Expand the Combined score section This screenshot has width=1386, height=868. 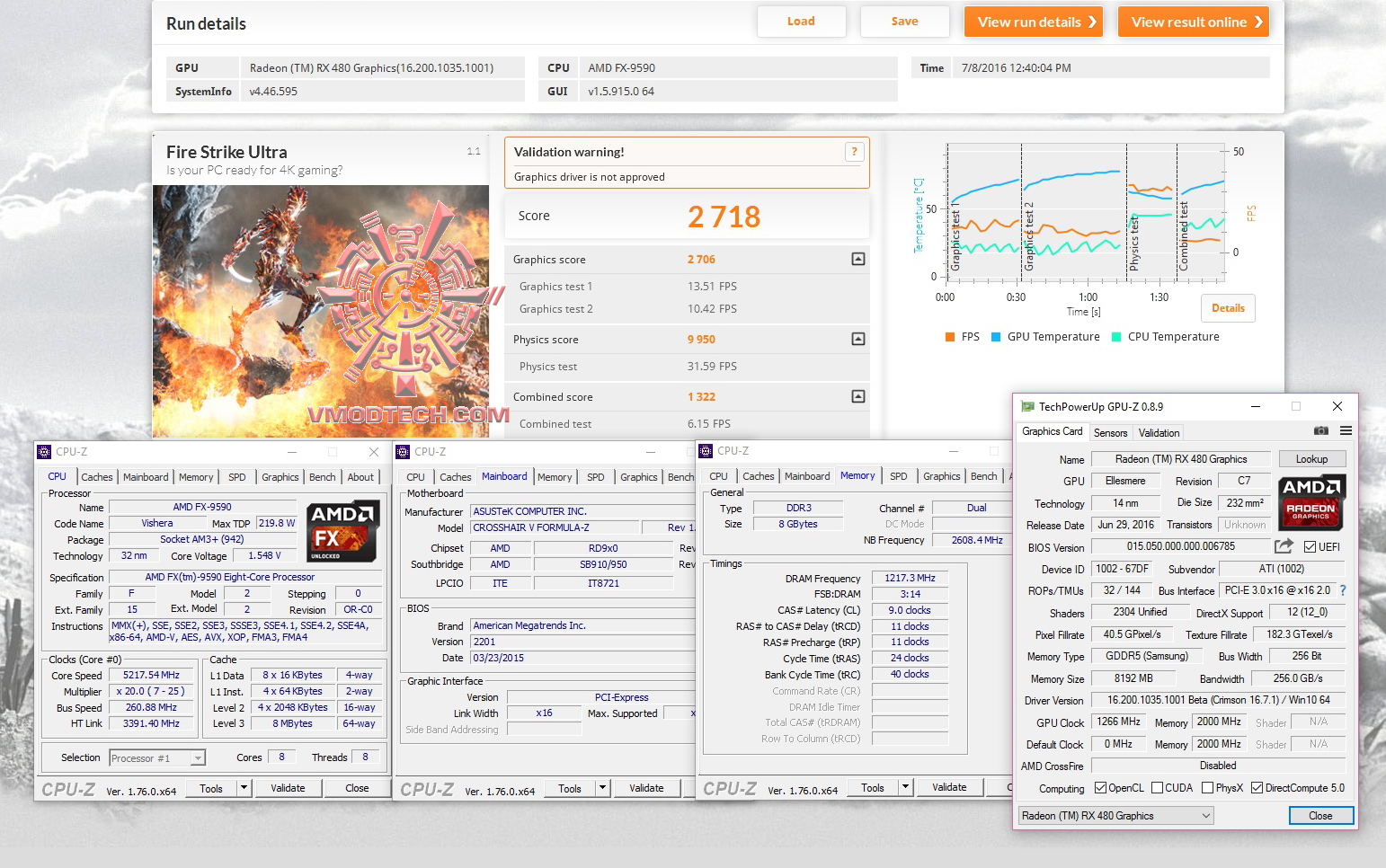pos(858,396)
